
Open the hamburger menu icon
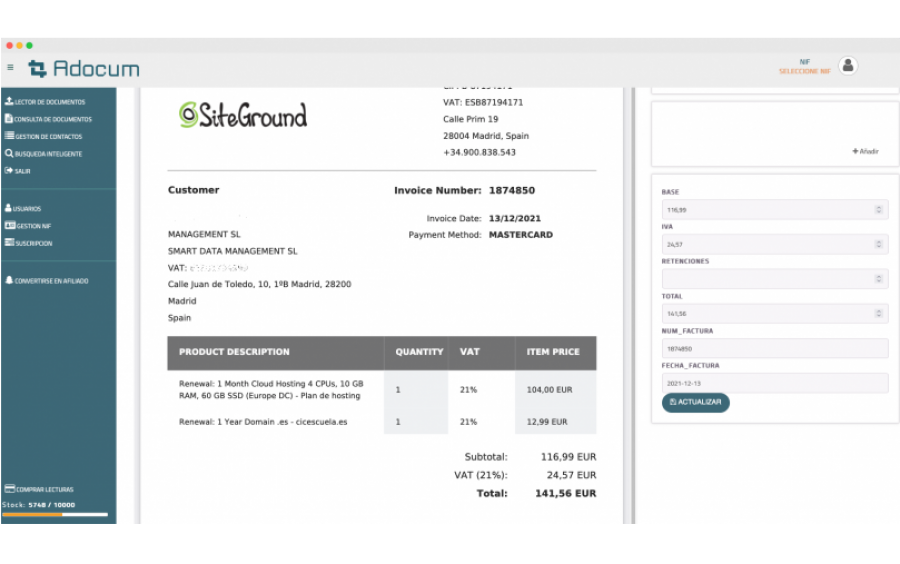[x=10, y=67]
